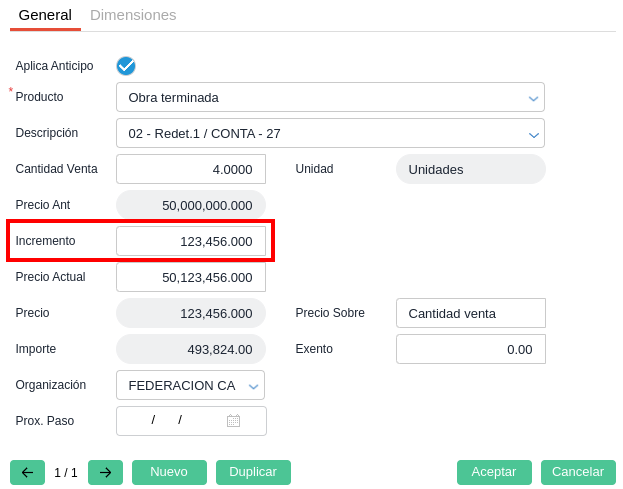The height and width of the screenshot is (489, 623).
Task: Open the Prox. Paso calendar picker
Action: point(233,421)
